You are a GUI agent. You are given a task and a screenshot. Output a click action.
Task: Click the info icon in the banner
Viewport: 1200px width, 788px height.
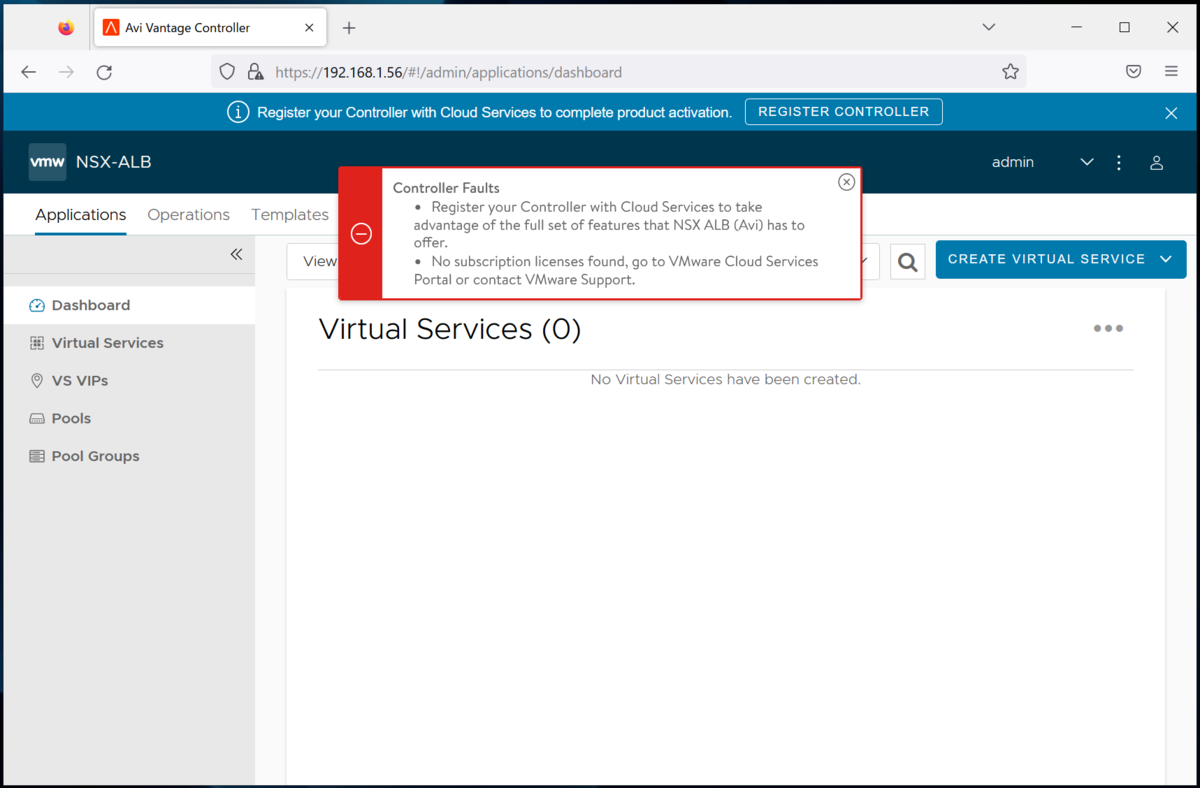pyautogui.click(x=238, y=112)
